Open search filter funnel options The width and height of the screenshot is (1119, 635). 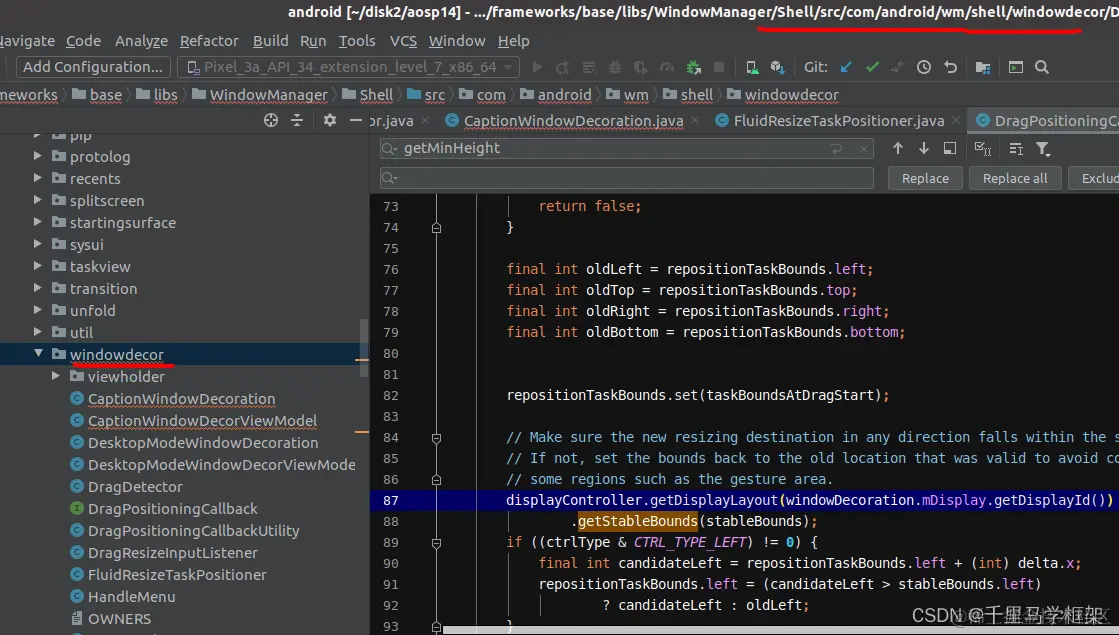tap(1043, 148)
